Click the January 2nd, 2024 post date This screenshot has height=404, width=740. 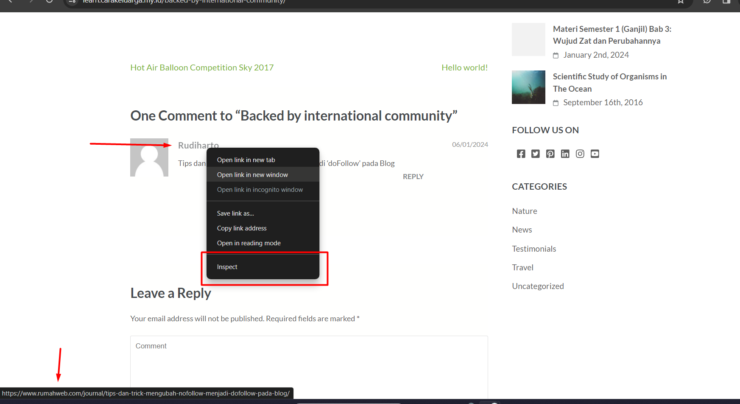[x=596, y=55]
